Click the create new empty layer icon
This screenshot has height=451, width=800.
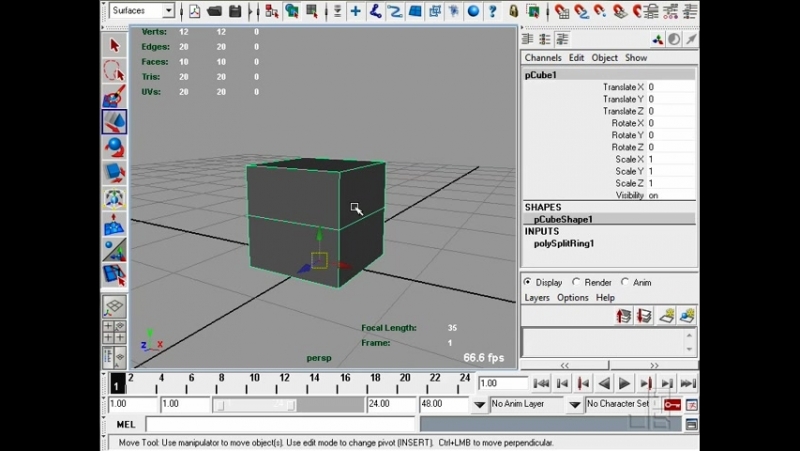coord(666,316)
